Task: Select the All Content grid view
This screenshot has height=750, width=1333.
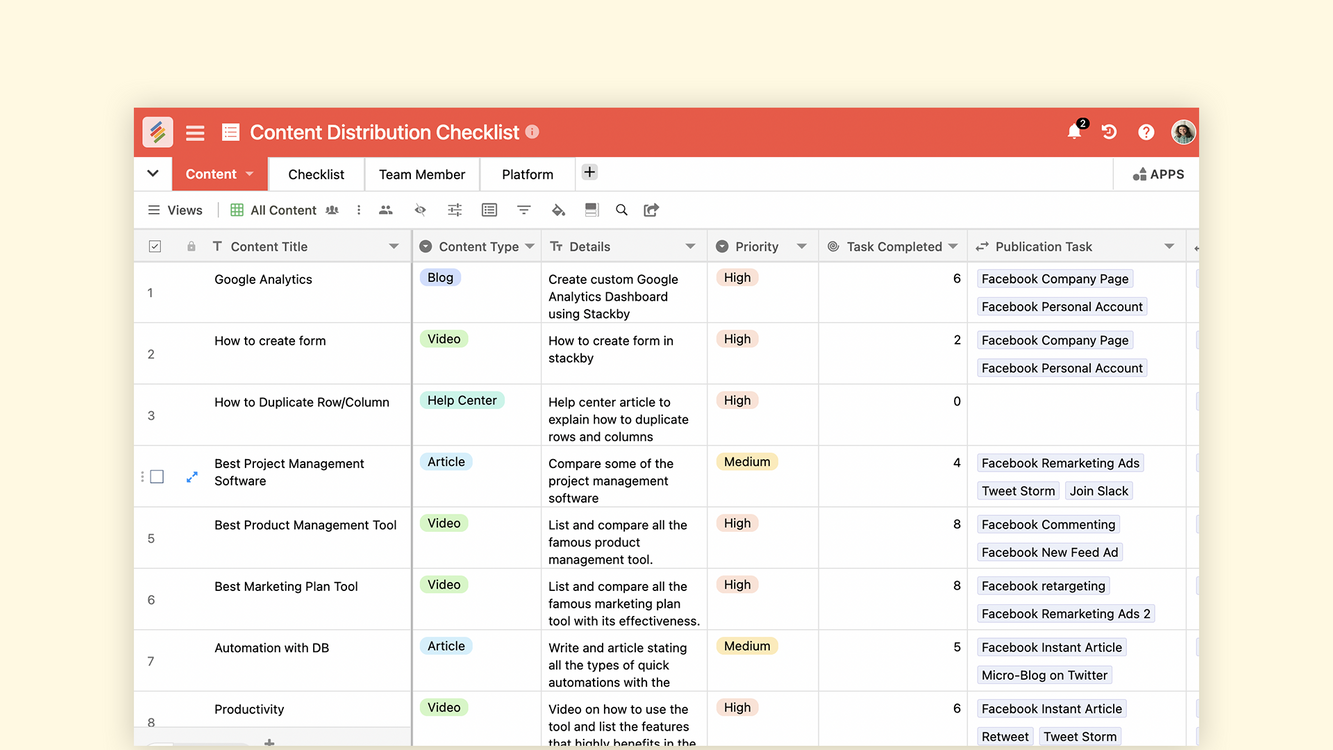Action: click(x=274, y=210)
